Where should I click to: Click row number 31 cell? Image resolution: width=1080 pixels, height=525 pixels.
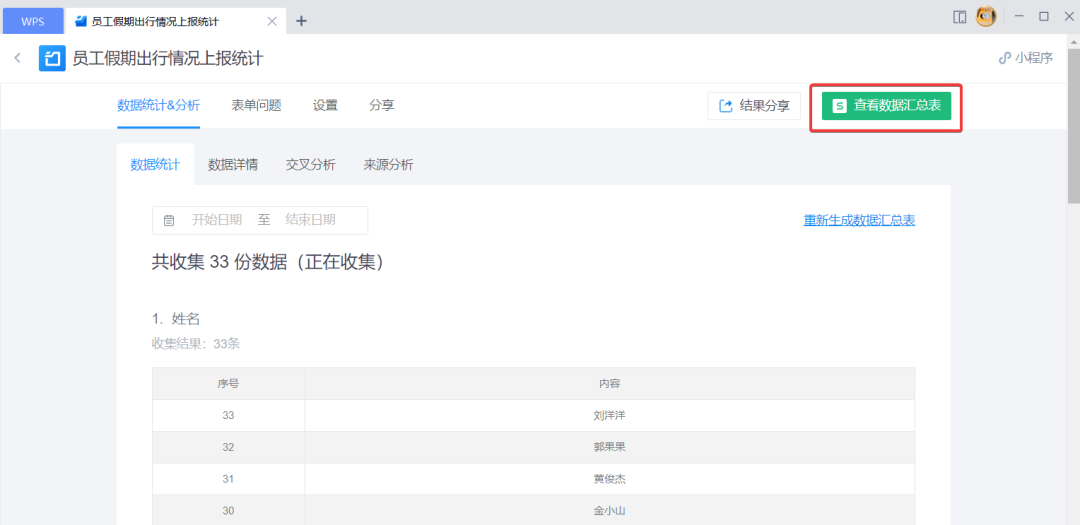pyautogui.click(x=229, y=479)
